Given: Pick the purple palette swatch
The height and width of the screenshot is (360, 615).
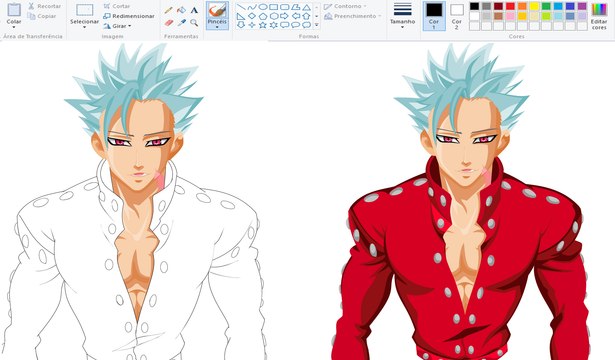Looking at the screenshot, I should pyautogui.click(x=582, y=6).
